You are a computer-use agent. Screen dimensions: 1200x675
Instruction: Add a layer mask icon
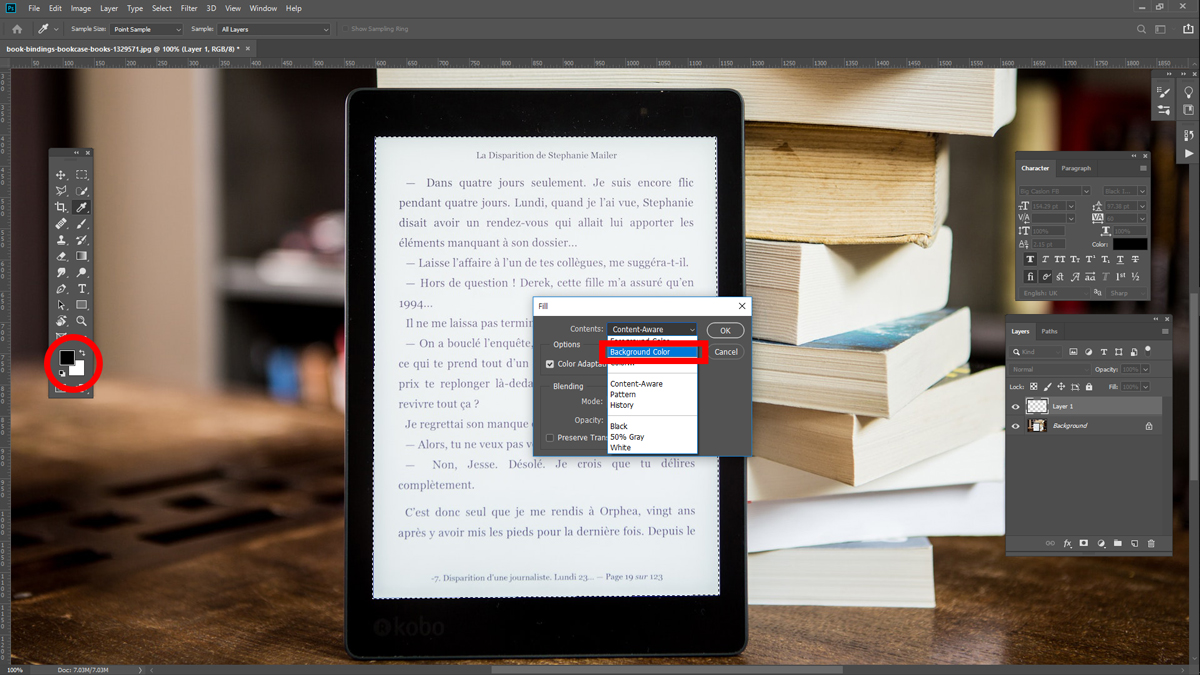click(1084, 543)
